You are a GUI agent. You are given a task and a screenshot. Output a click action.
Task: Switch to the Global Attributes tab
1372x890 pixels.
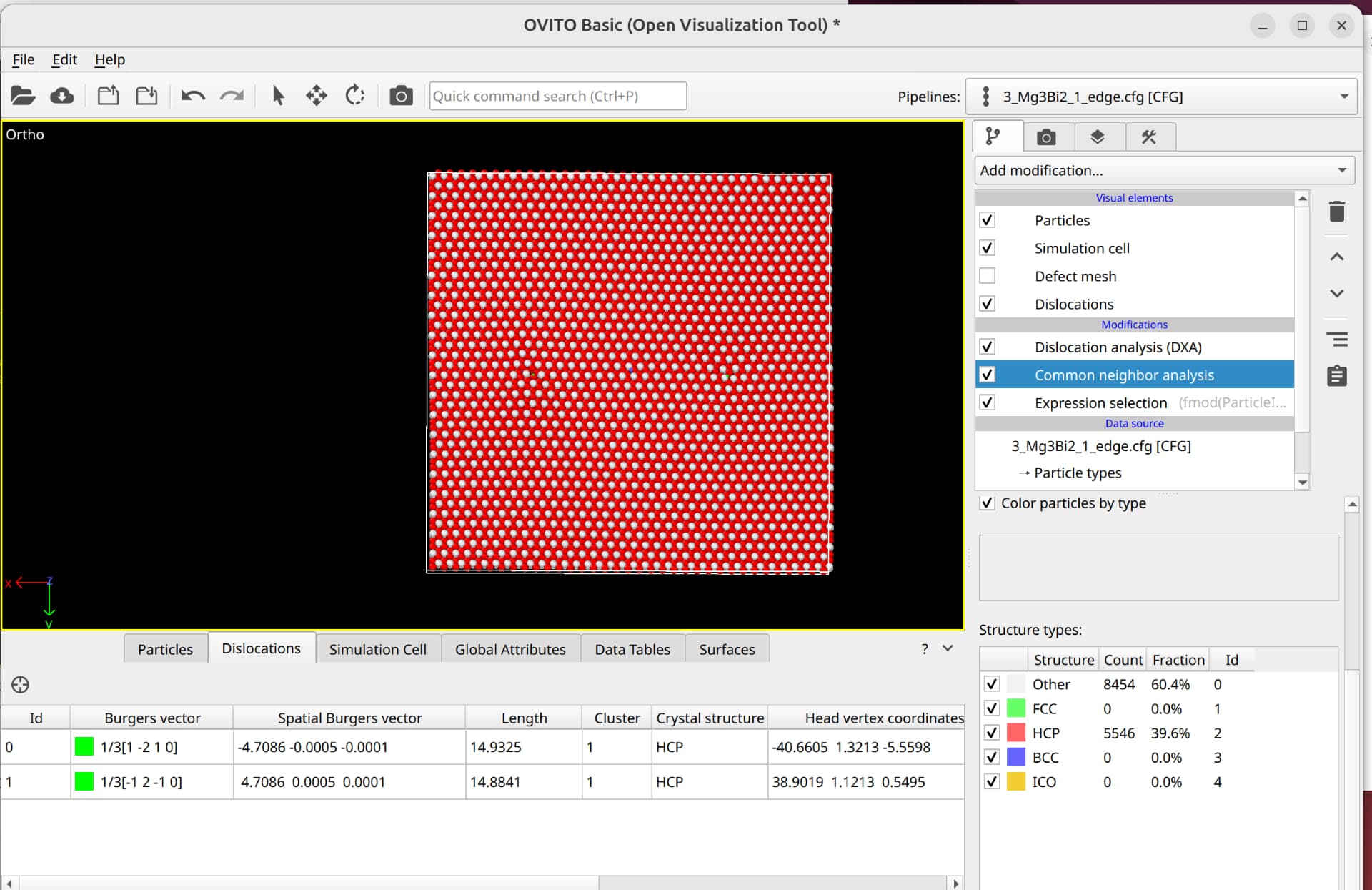[x=510, y=649]
